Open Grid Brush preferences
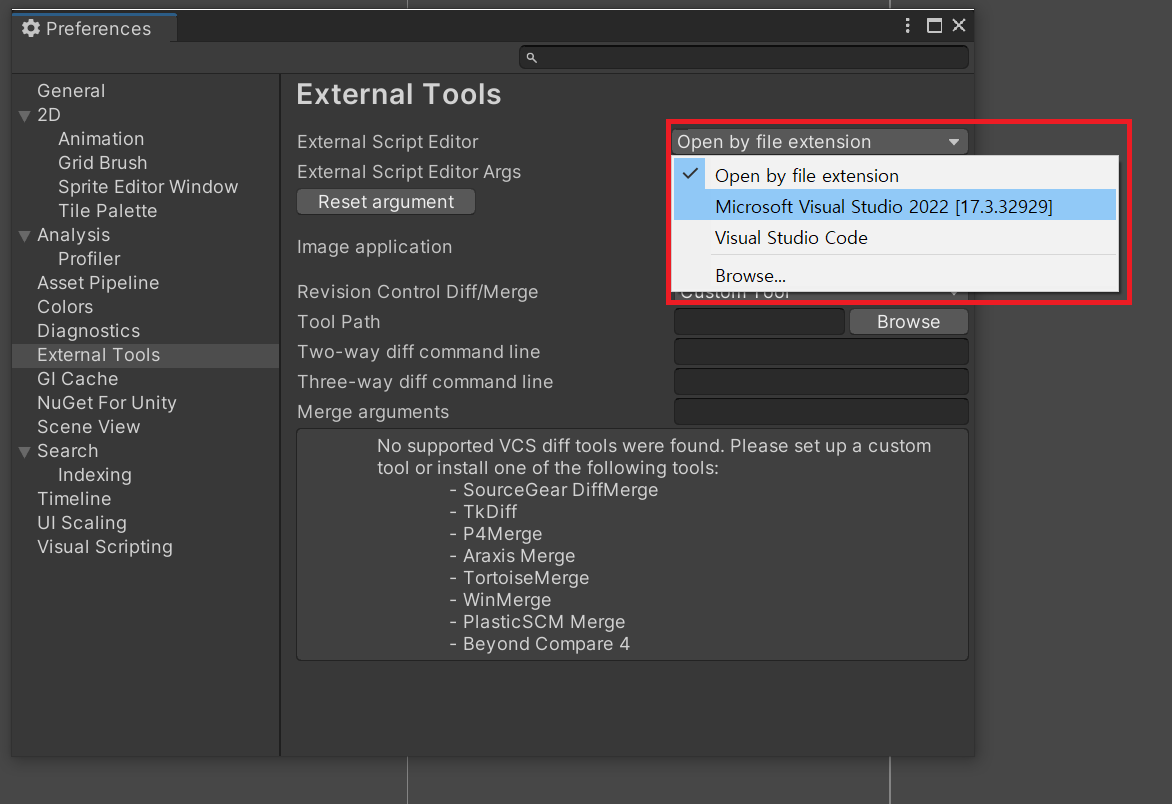Image resolution: width=1172 pixels, height=804 pixels. (102, 163)
